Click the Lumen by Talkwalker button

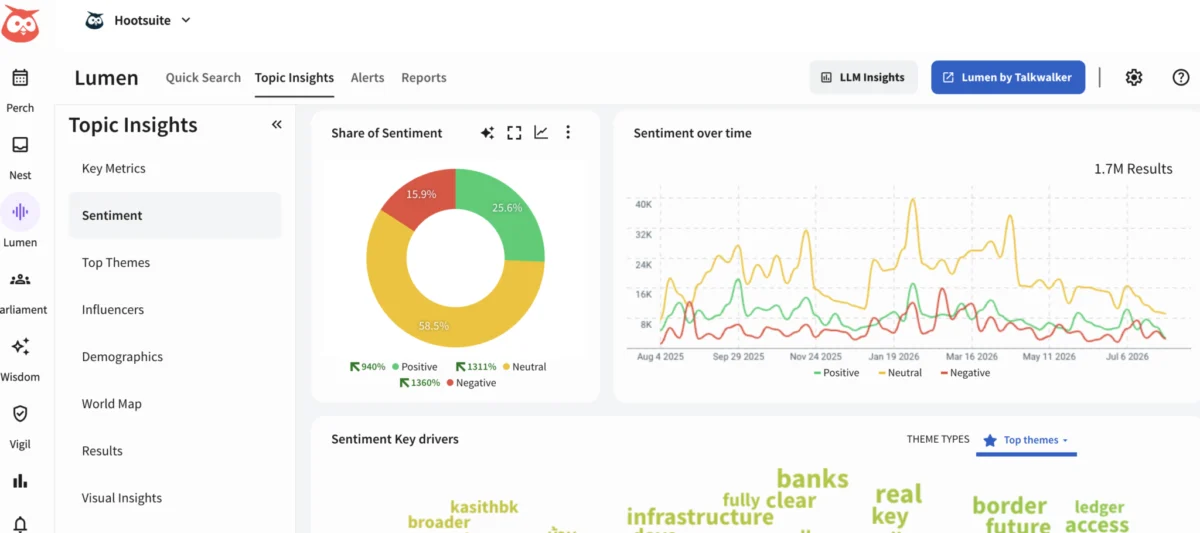pos(1008,77)
